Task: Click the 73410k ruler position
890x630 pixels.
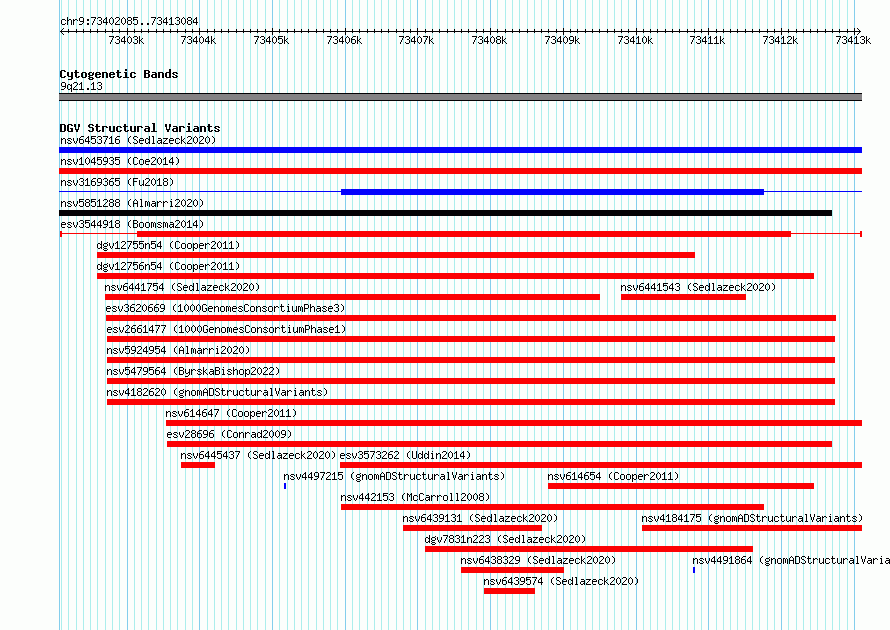Action: pos(635,40)
